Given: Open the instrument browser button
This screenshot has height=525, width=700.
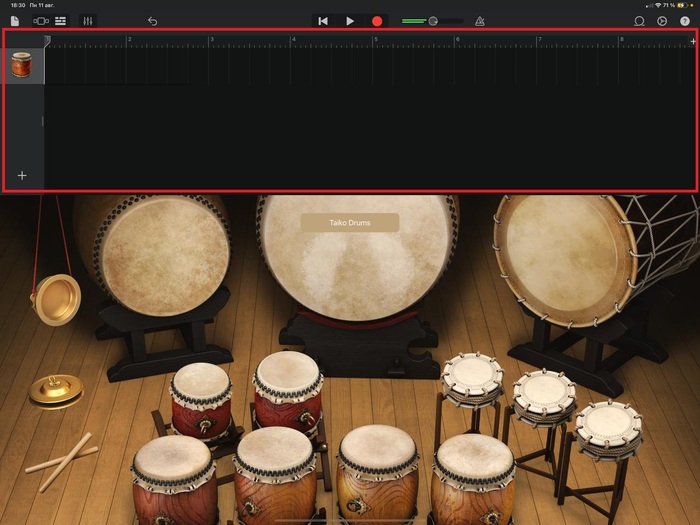Looking at the screenshot, I should tap(41, 21).
